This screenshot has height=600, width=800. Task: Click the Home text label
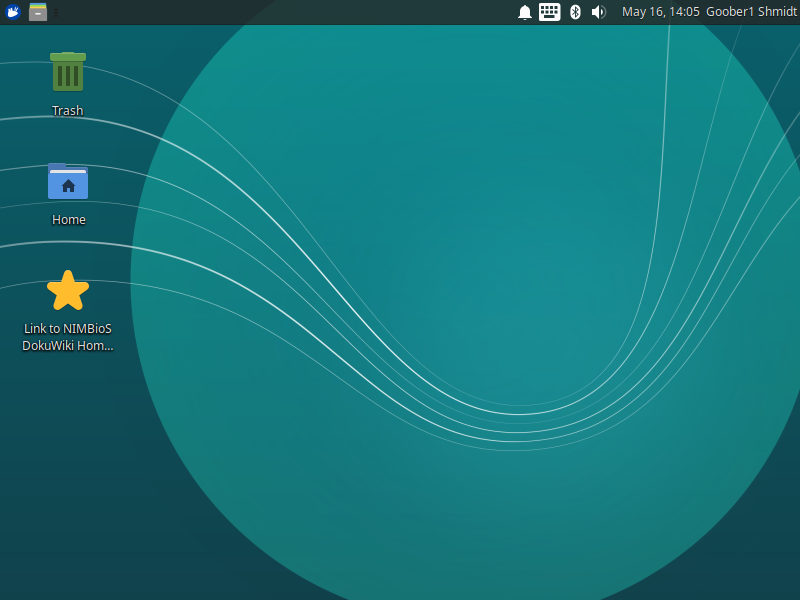tap(68, 220)
